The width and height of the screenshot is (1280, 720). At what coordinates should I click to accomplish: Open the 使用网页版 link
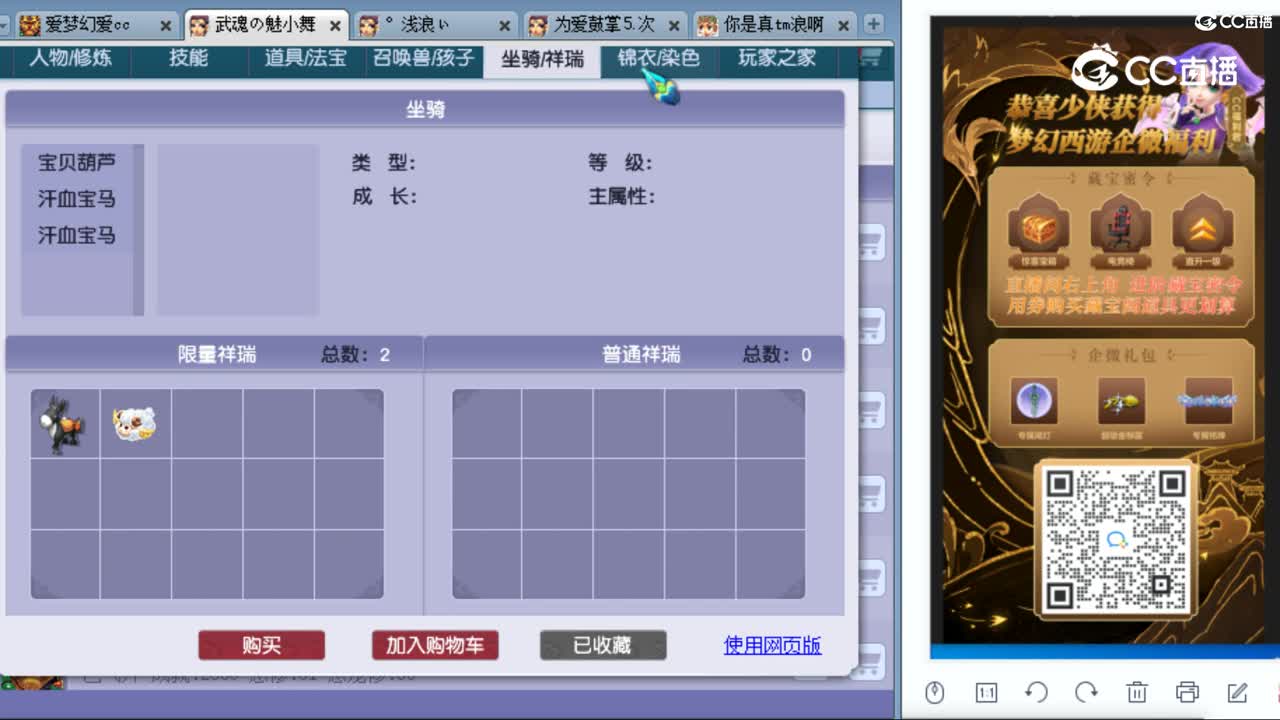coord(773,645)
